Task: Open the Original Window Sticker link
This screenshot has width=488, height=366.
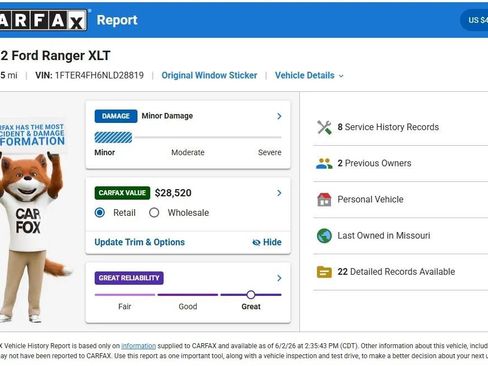Action: (x=209, y=75)
